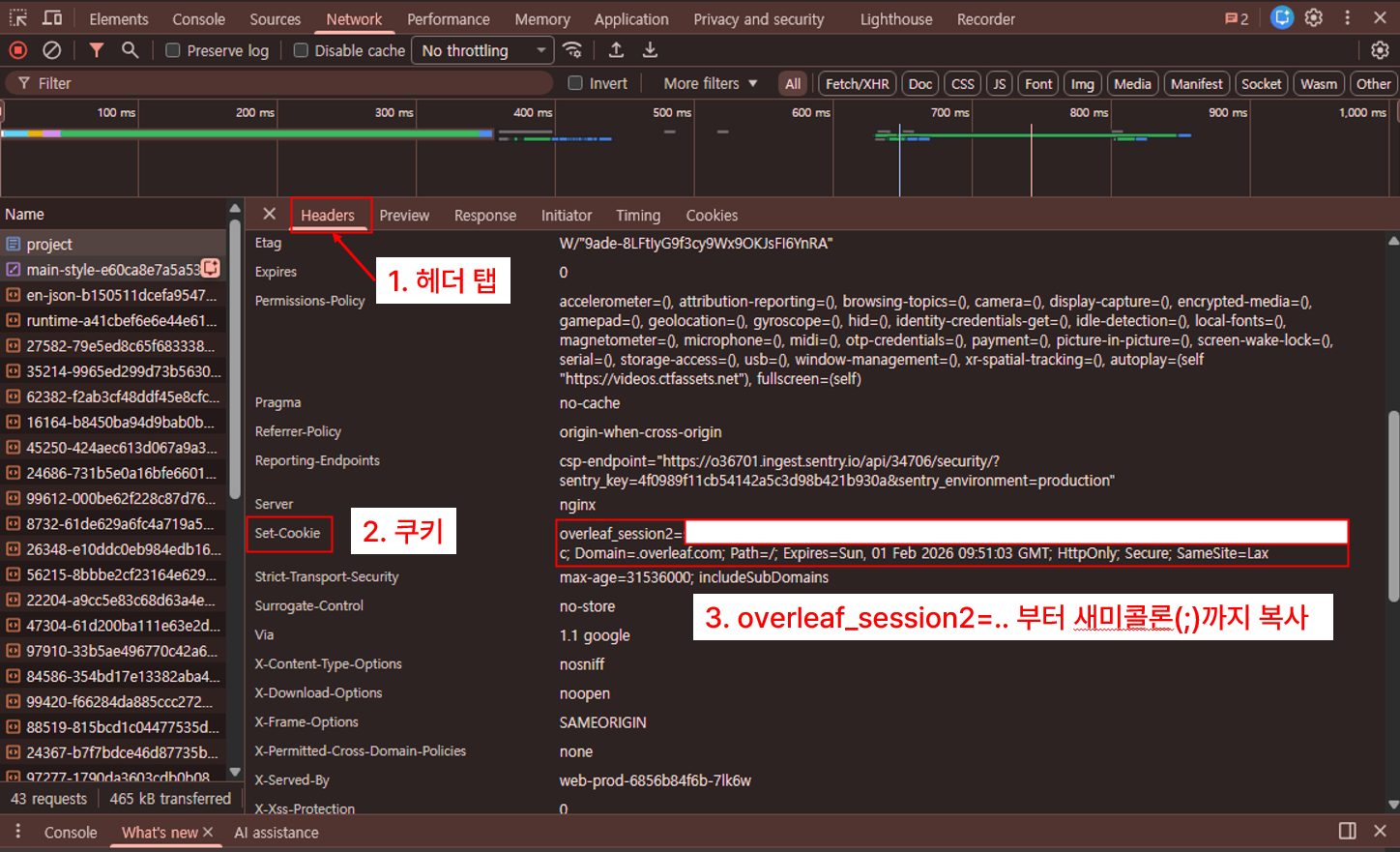Viewport: 1400px width, 852px height.
Task: Open the Performance panel tab
Action: tap(448, 19)
